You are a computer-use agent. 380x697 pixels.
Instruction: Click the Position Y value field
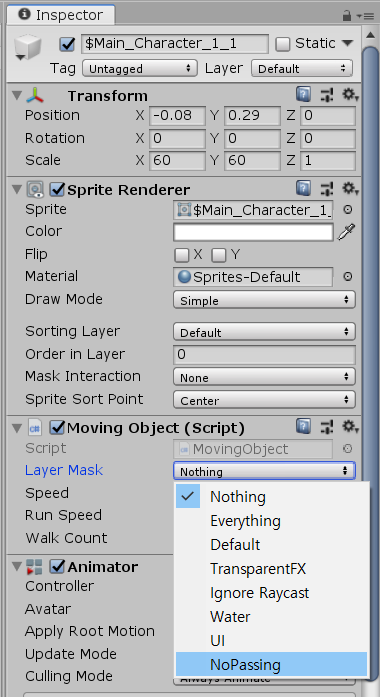click(x=252, y=116)
